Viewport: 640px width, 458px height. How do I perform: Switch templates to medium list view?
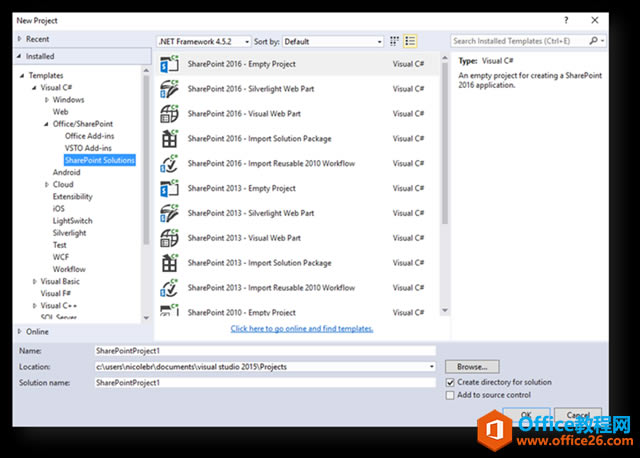(x=410, y=41)
